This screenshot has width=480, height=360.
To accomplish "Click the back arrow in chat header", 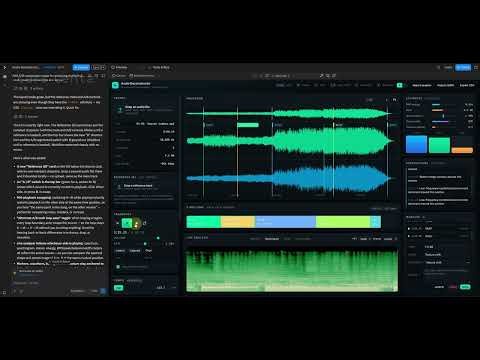I will tap(5, 67).
